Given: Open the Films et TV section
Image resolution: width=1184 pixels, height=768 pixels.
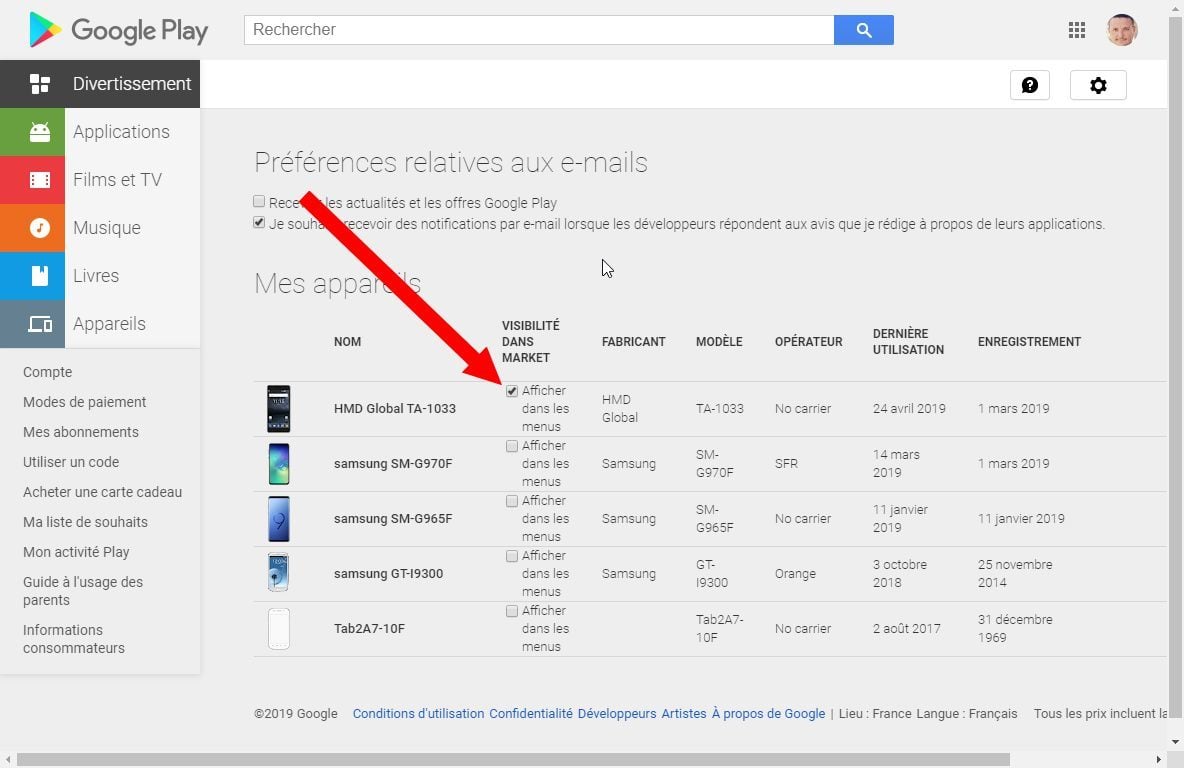Looking at the screenshot, I should pyautogui.click(x=117, y=180).
